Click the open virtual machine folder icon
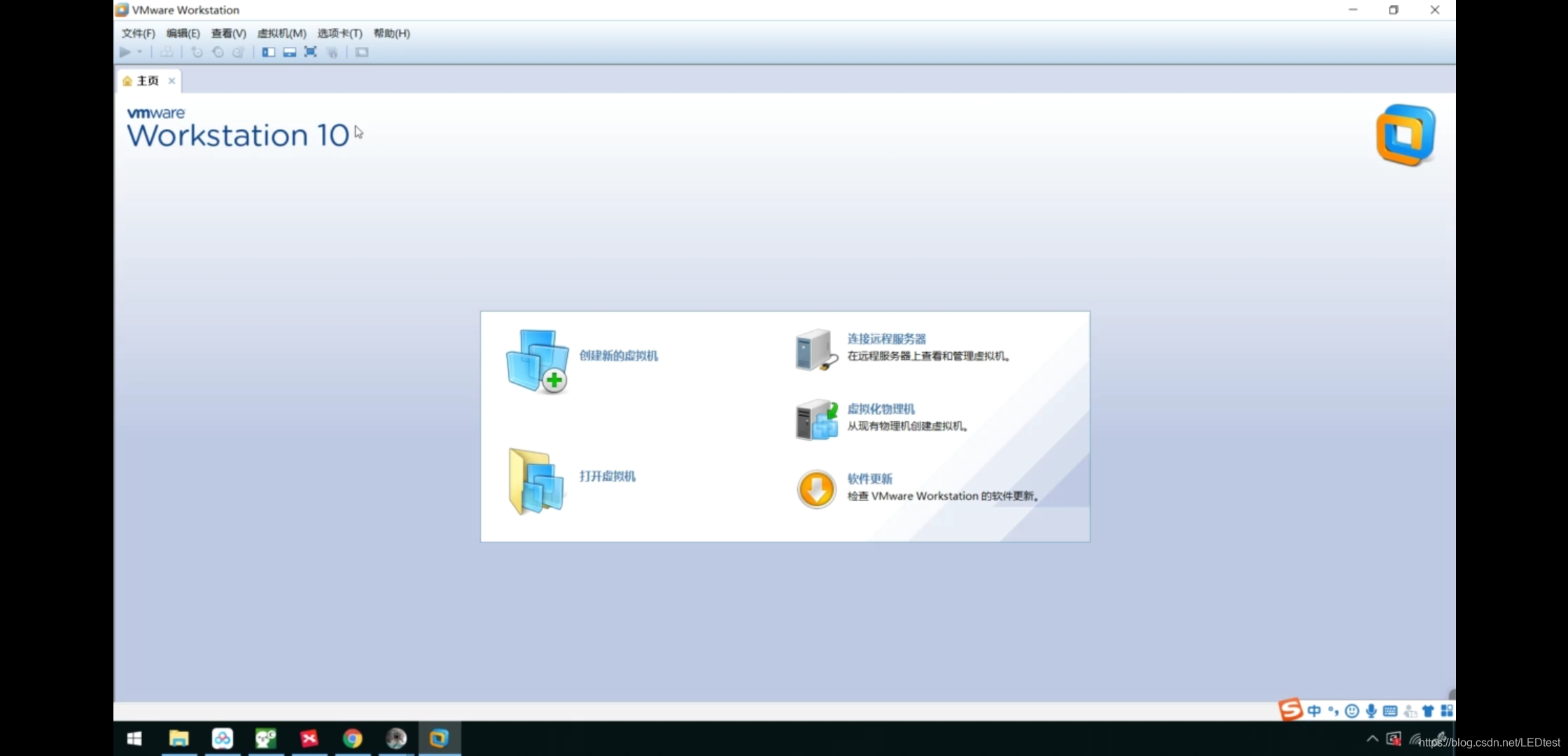This screenshot has height=756, width=1568. 536,482
